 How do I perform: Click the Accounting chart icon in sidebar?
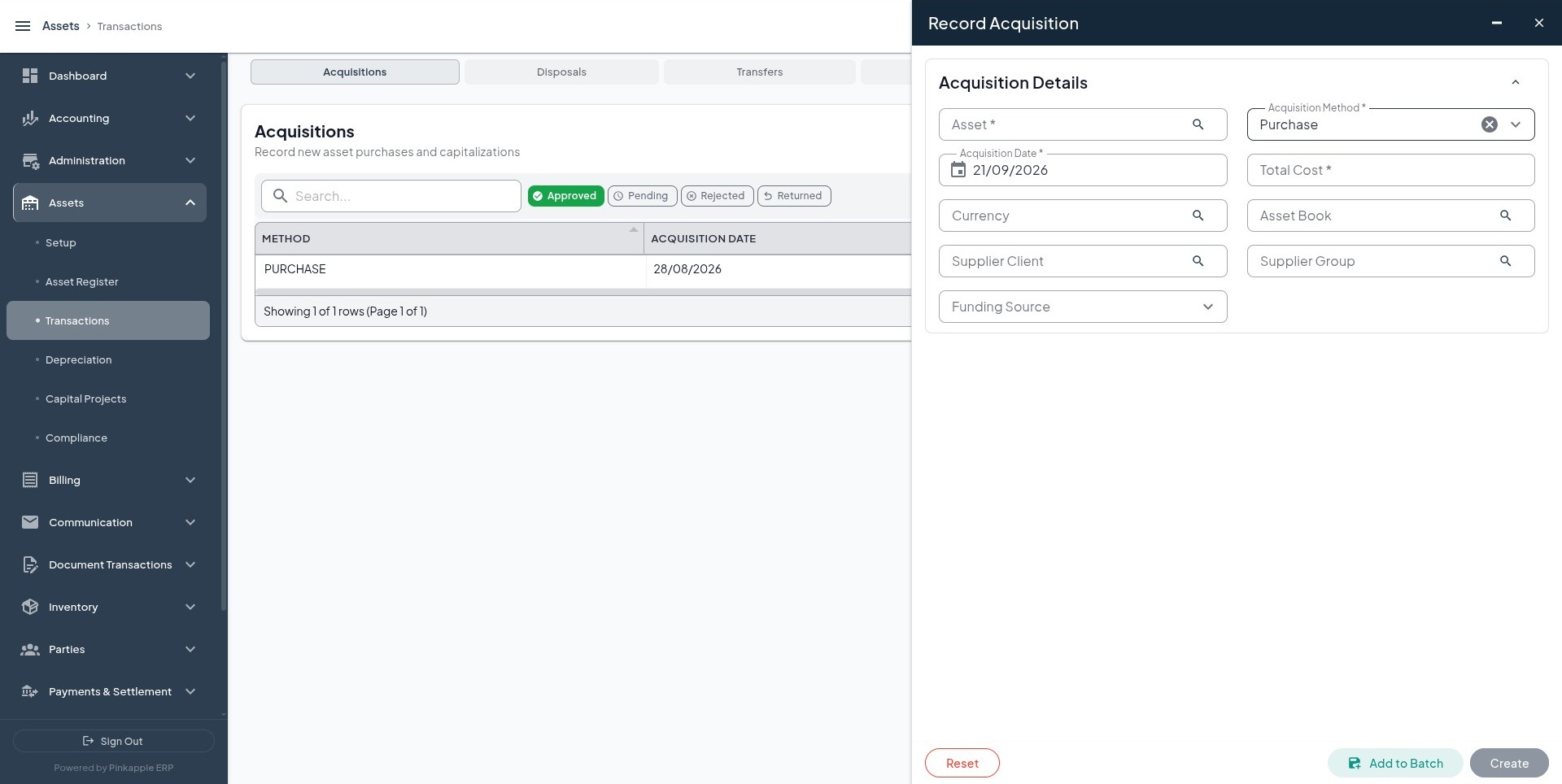pos(30,118)
